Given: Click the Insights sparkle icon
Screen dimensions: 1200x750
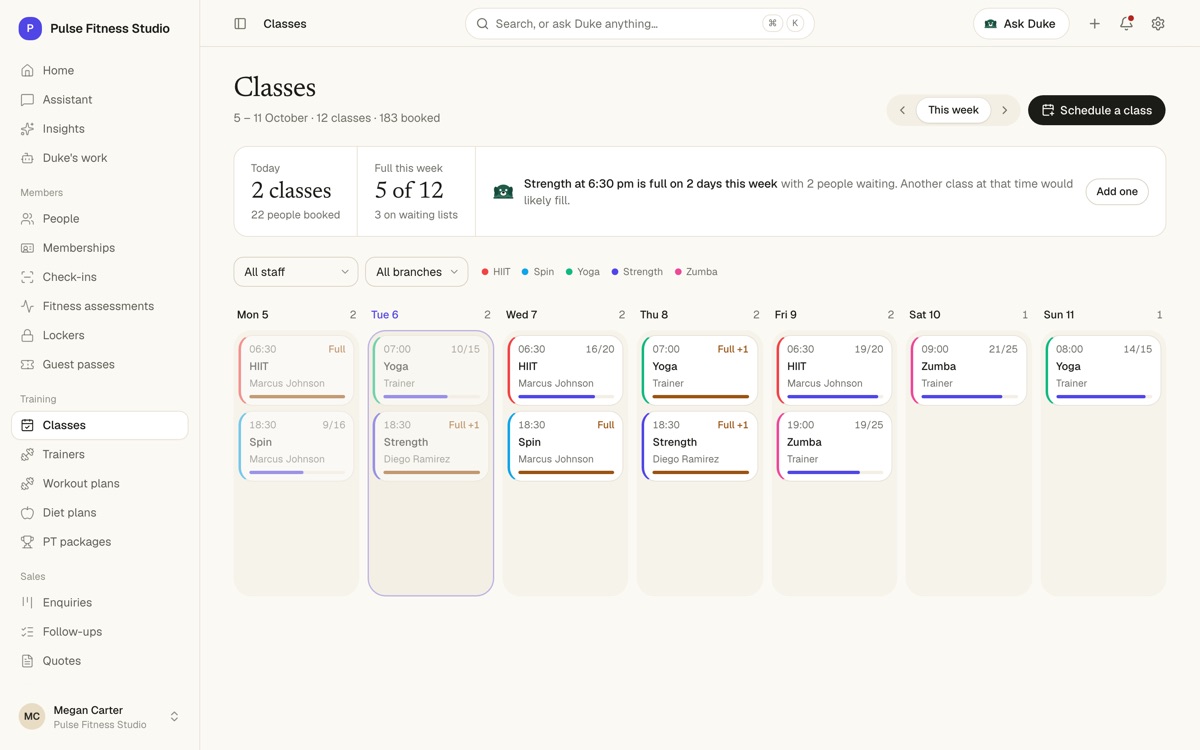Looking at the screenshot, I should tap(27, 129).
